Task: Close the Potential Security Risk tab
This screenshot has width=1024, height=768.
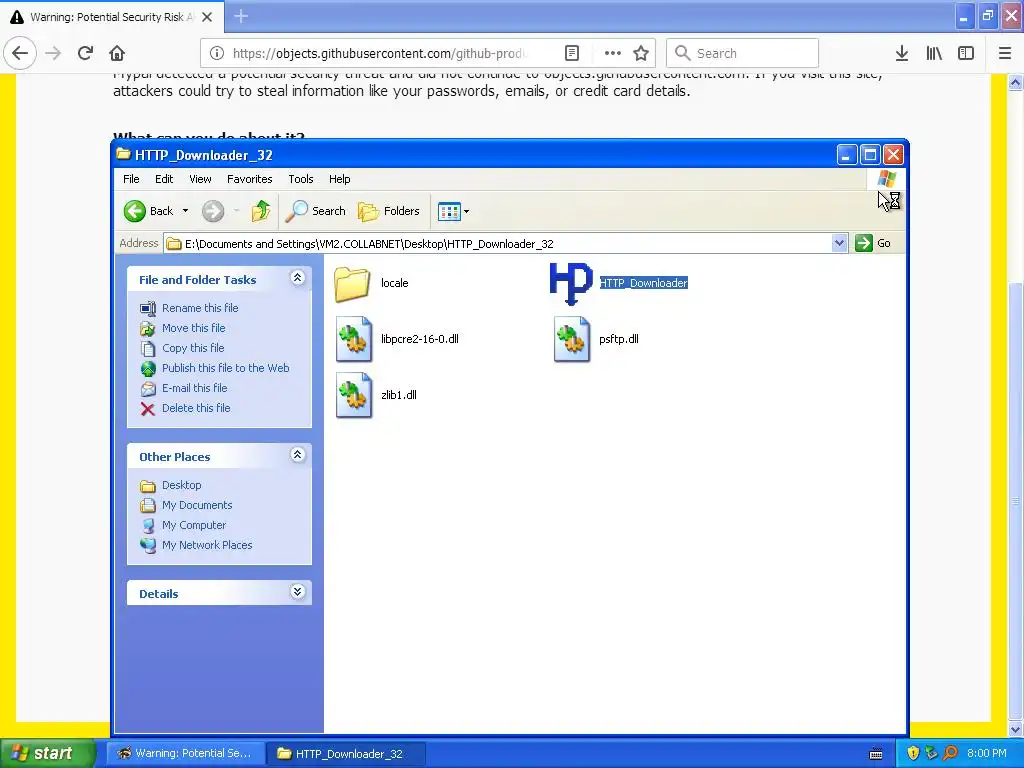Action: (x=207, y=17)
